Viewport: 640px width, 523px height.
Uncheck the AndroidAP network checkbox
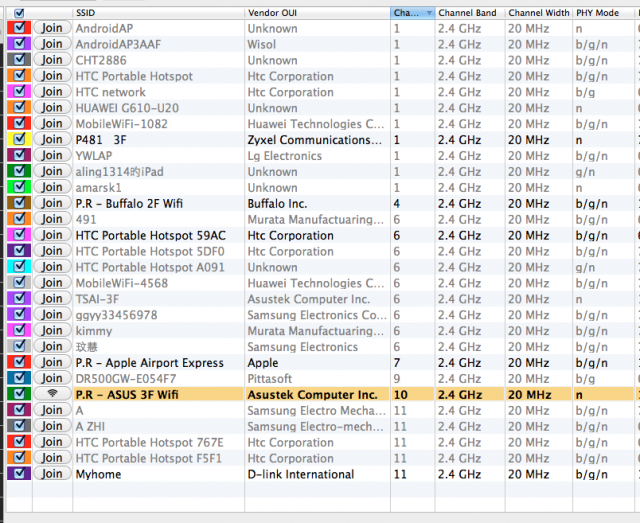[x=19, y=28]
